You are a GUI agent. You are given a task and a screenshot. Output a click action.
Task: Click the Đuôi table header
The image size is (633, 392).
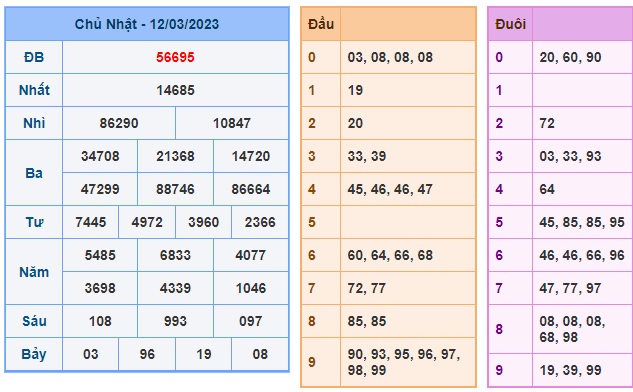pos(511,24)
